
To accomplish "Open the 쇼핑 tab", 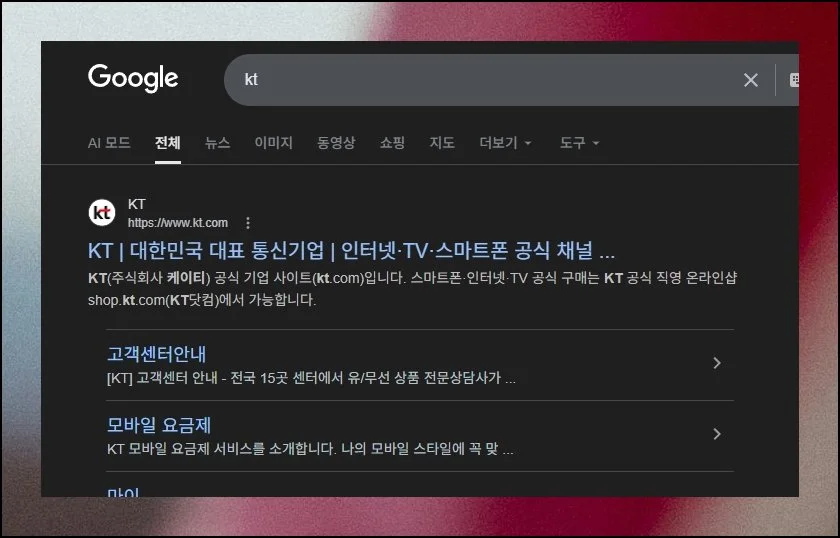I will (x=392, y=143).
